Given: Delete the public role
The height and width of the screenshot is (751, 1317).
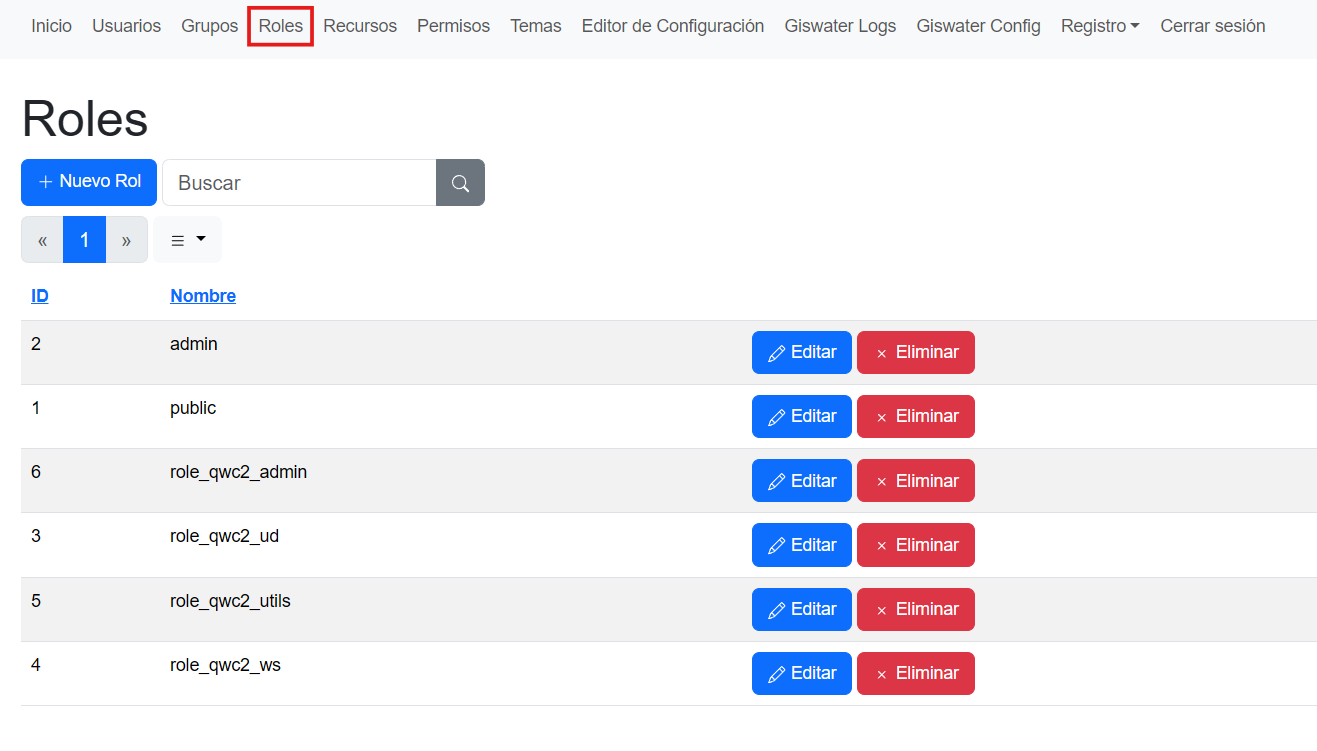Looking at the screenshot, I should click(x=915, y=416).
